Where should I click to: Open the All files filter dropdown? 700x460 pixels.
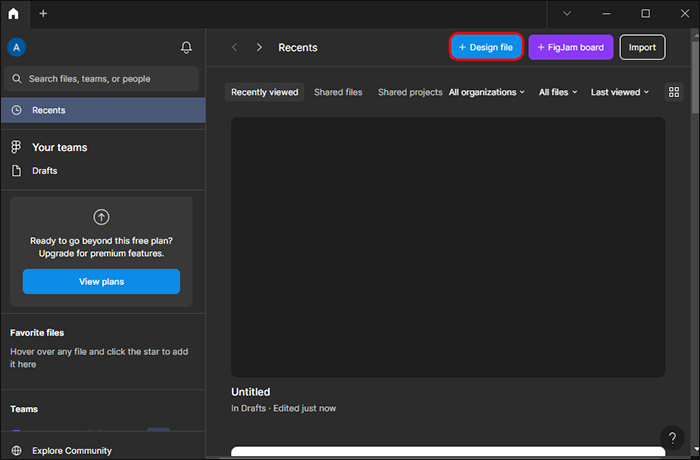[x=559, y=92]
